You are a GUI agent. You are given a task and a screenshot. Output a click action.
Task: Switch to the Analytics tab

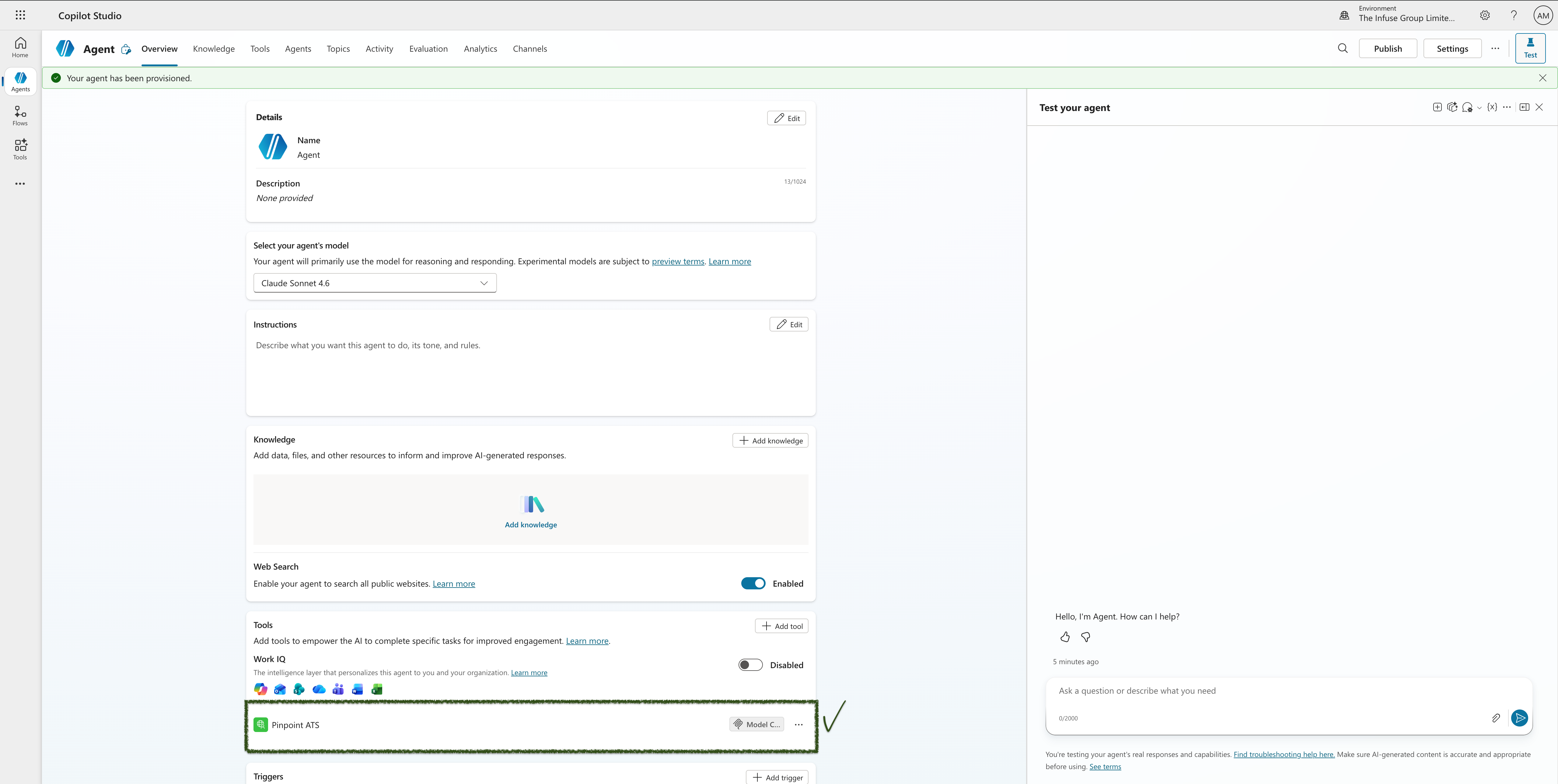tap(480, 49)
